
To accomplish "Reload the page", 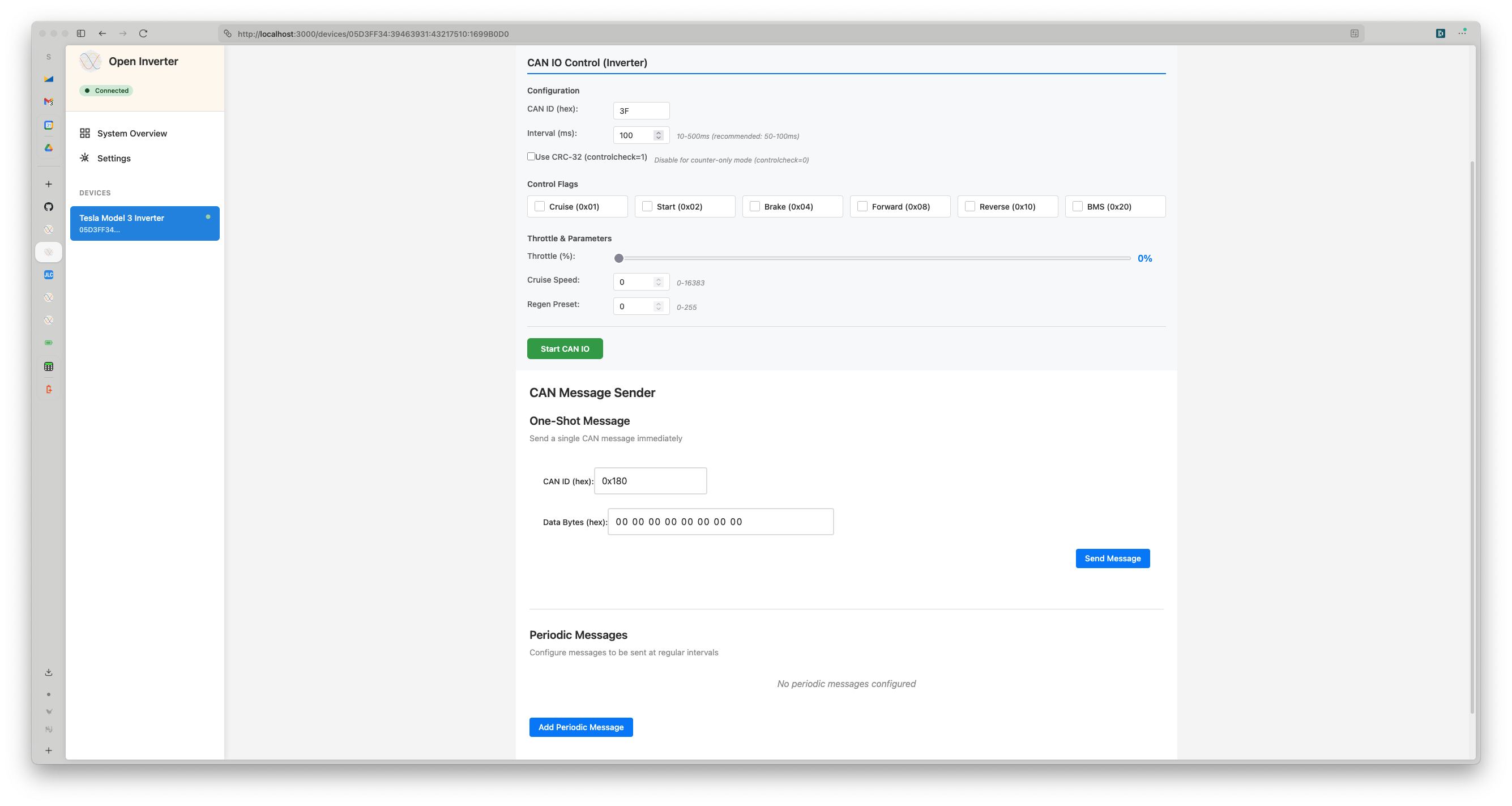I will tap(143, 33).
